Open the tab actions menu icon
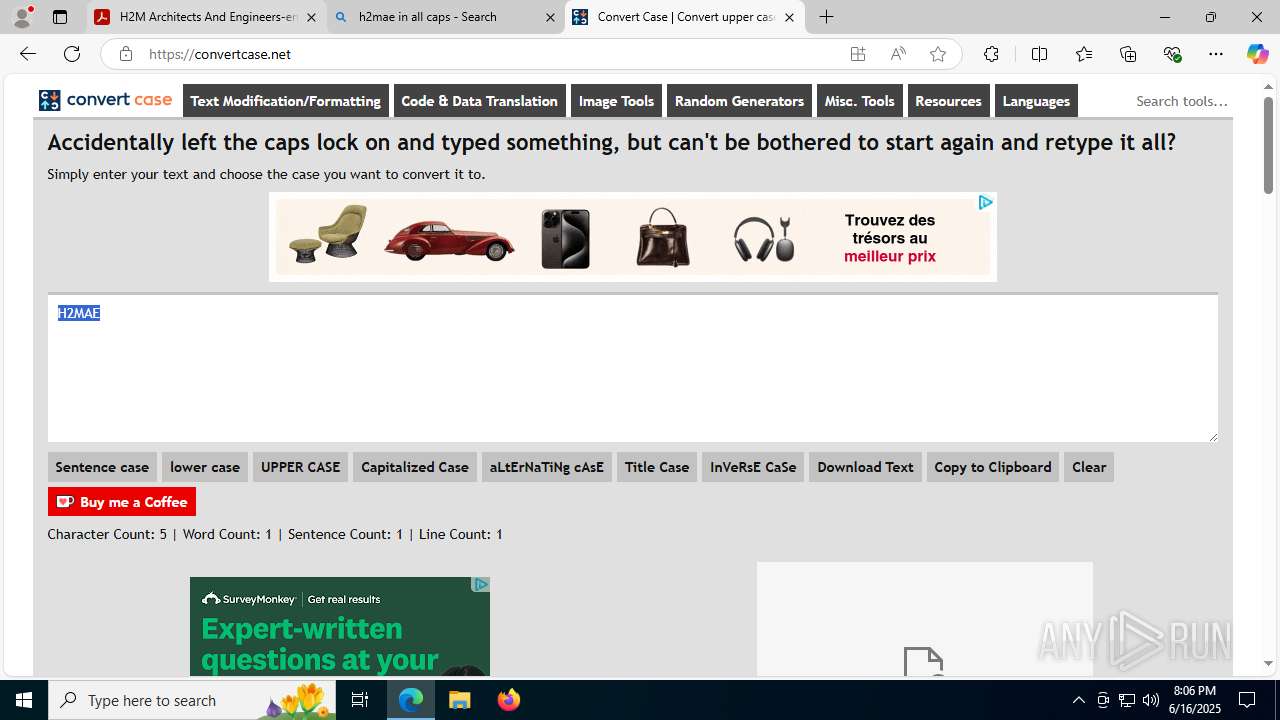1280x720 pixels. (x=60, y=17)
